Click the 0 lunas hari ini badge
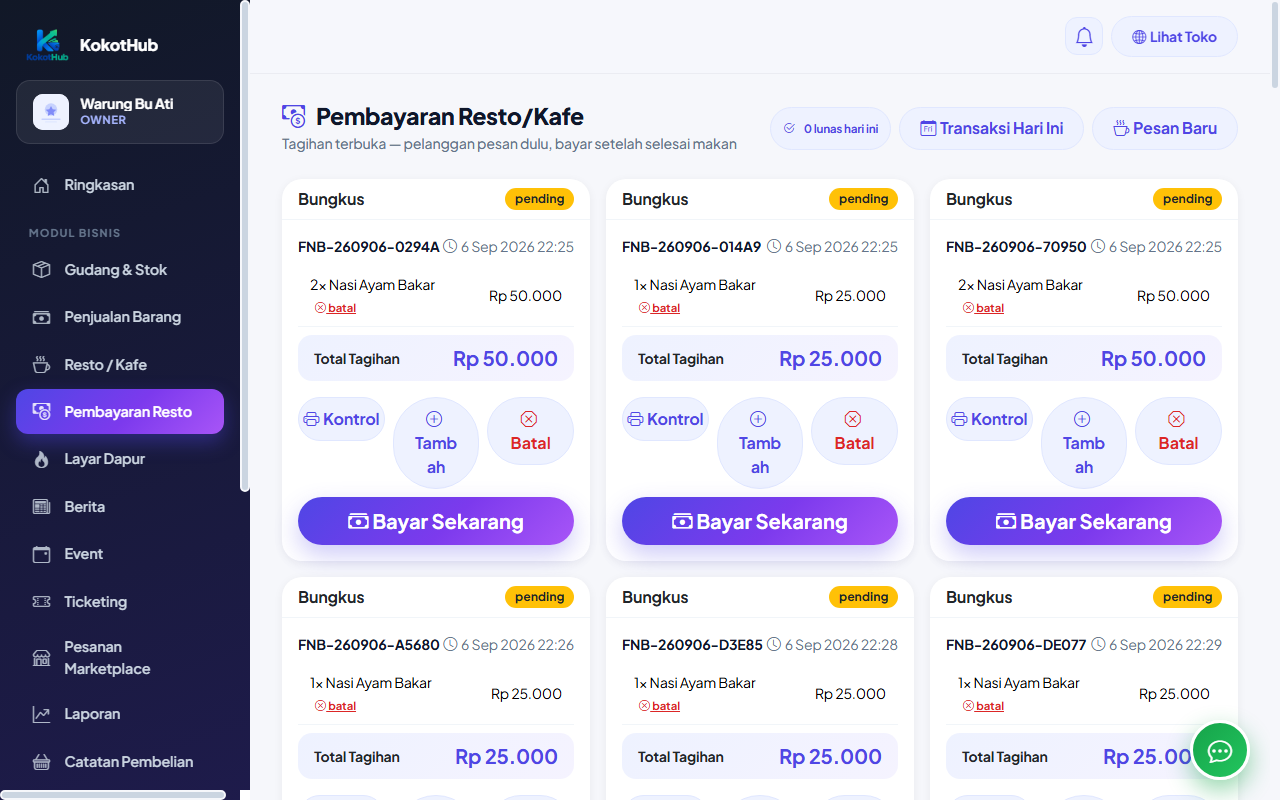 (x=830, y=128)
